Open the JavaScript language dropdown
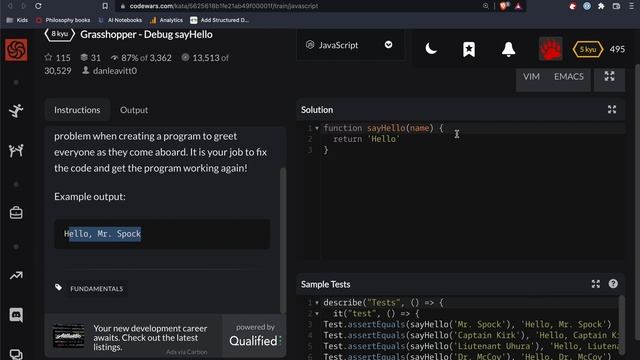 click(x=351, y=45)
